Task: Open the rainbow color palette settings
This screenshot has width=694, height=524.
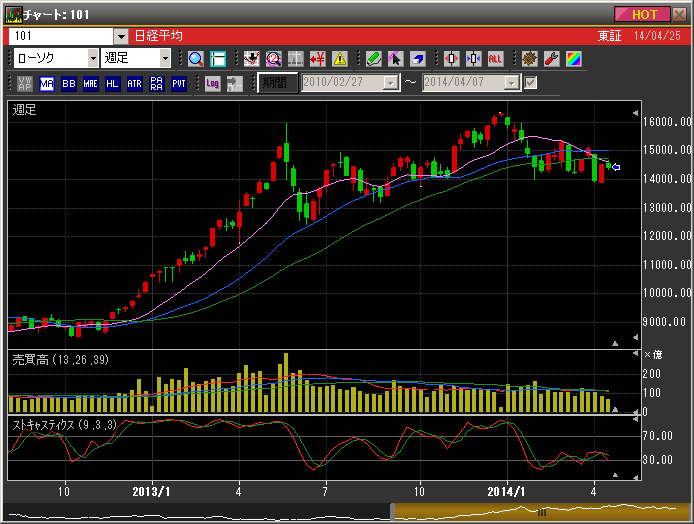Action: click(572, 58)
